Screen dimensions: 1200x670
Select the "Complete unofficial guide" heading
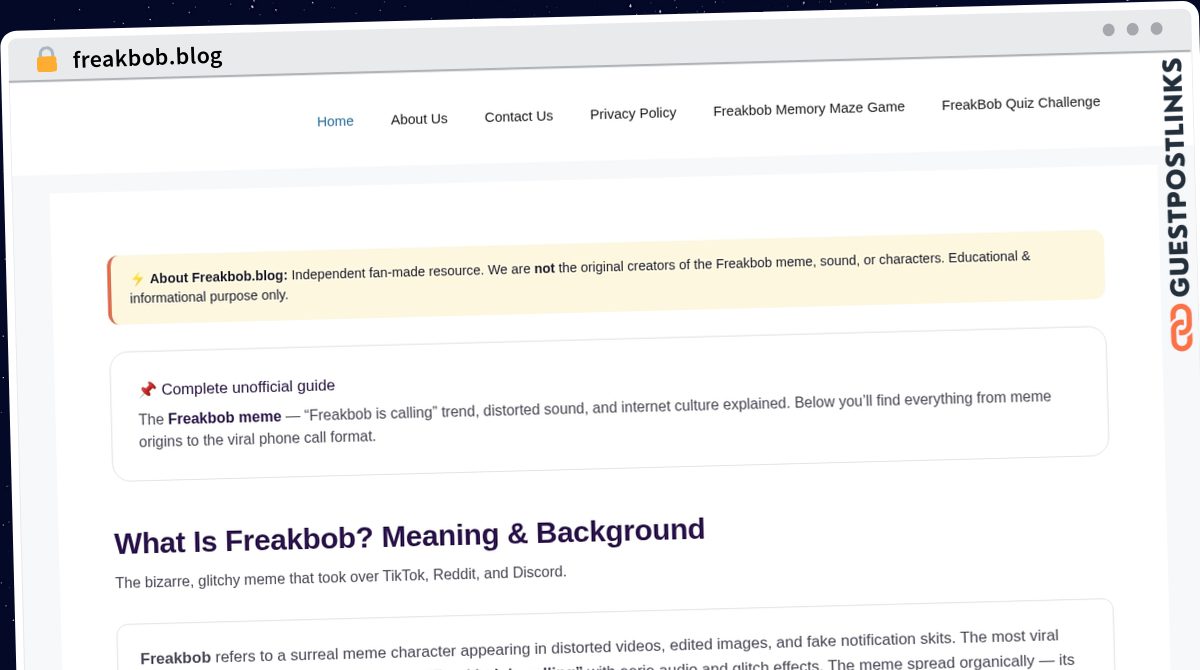pos(248,387)
